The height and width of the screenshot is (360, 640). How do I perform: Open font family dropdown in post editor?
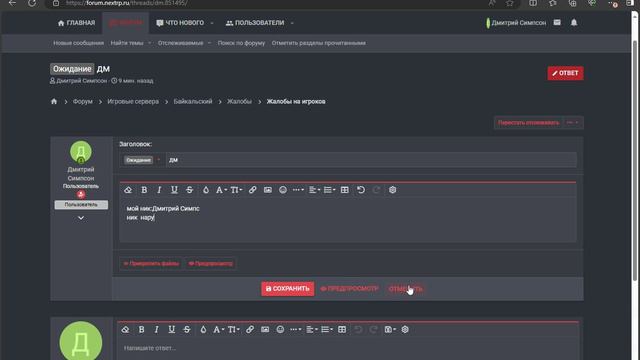[x=221, y=190]
